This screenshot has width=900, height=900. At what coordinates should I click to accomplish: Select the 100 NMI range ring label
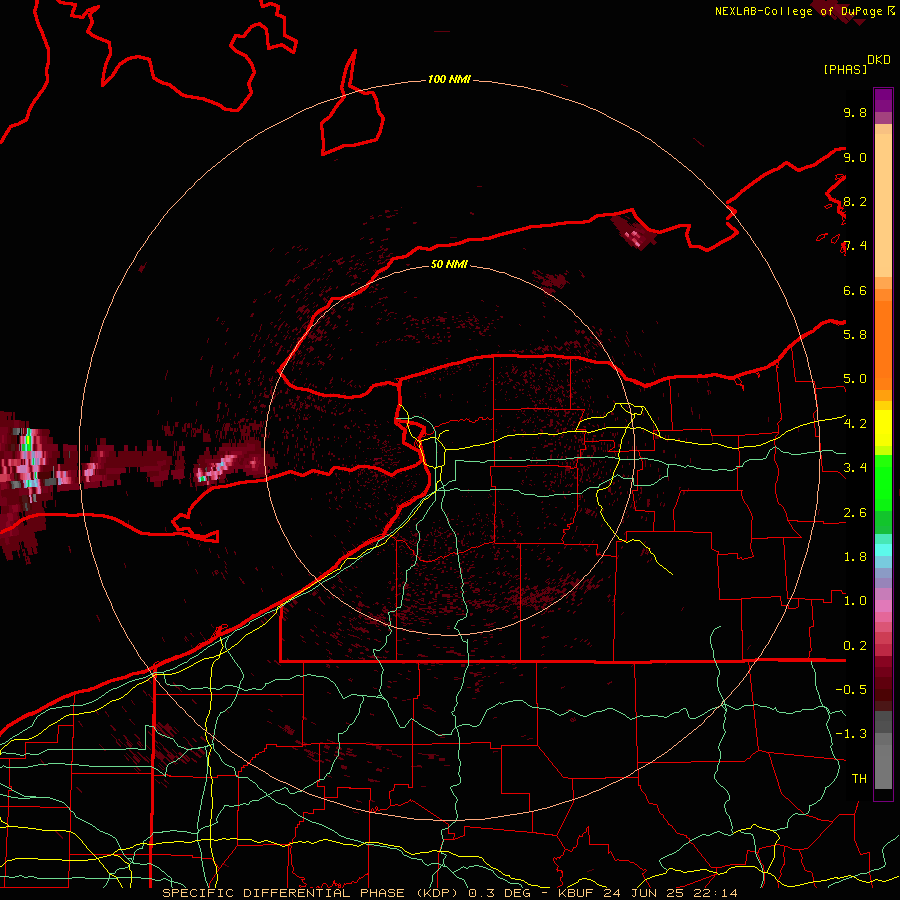point(449,79)
